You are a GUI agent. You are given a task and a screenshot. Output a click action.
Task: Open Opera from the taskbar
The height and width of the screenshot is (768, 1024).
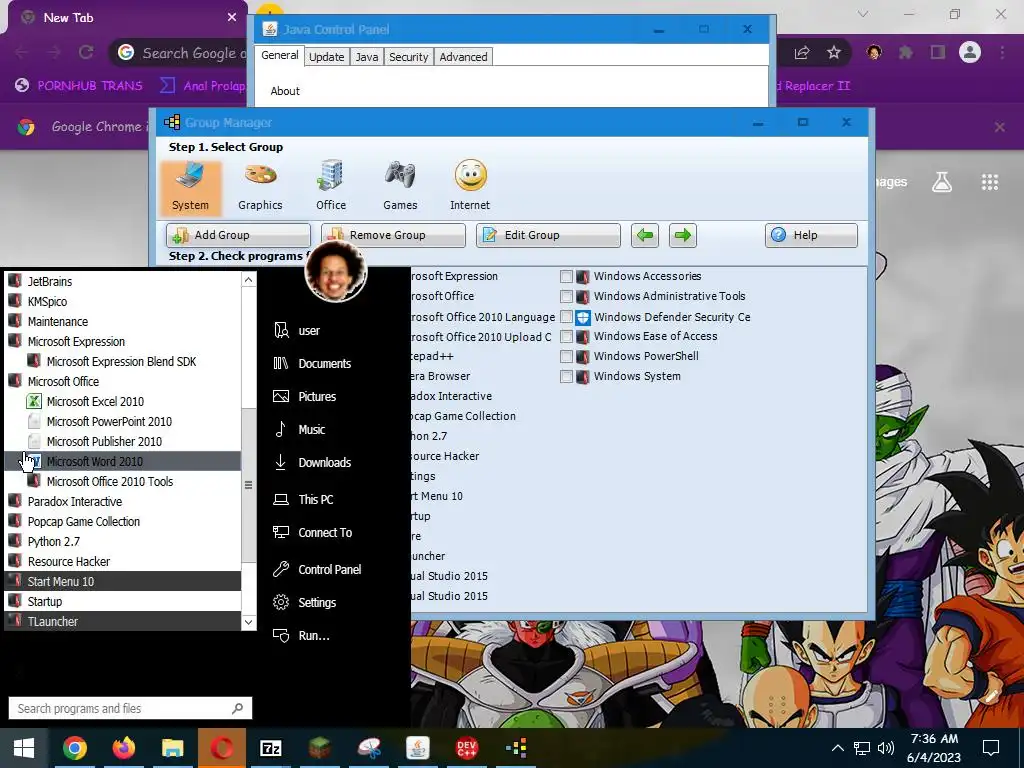click(x=221, y=748)
